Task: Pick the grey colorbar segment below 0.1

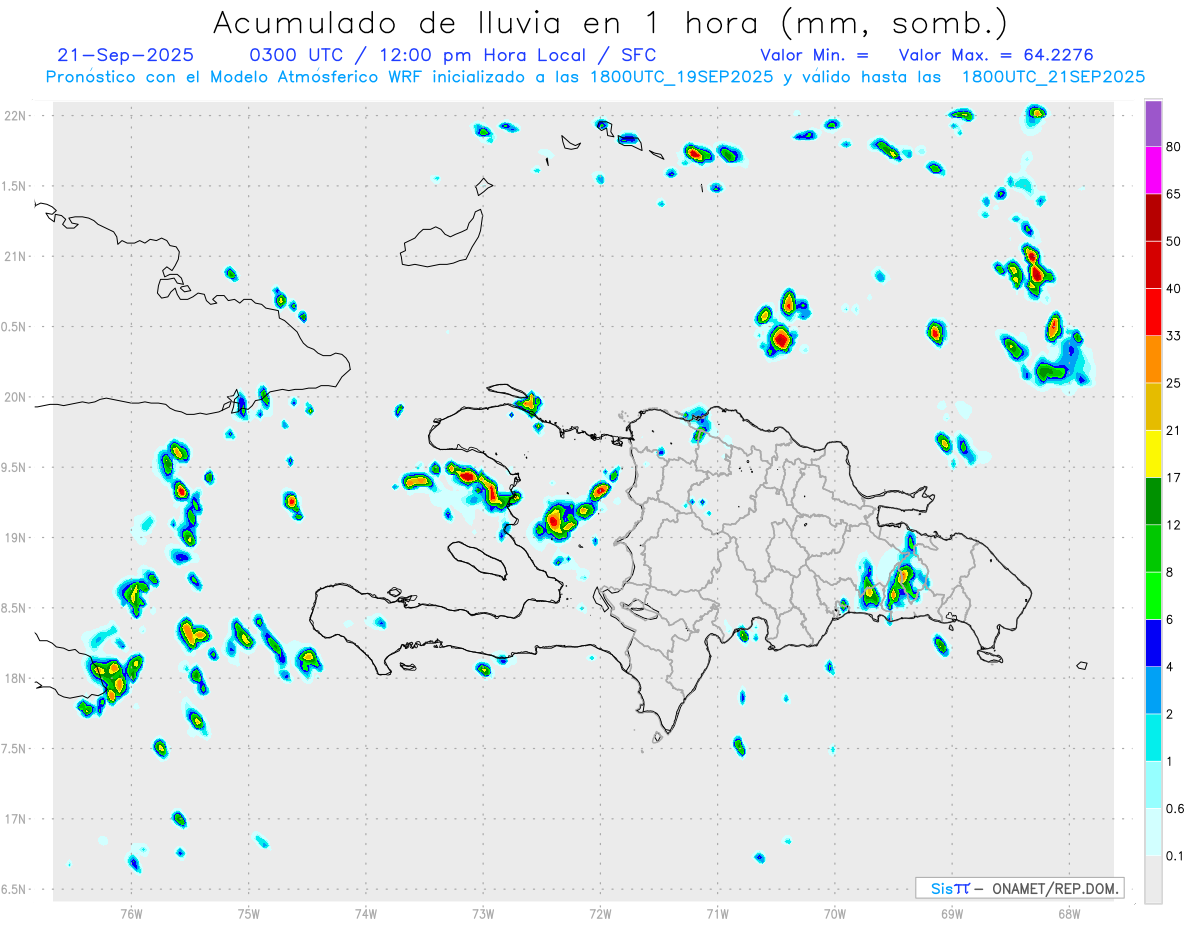Action: coord(1153,879)
